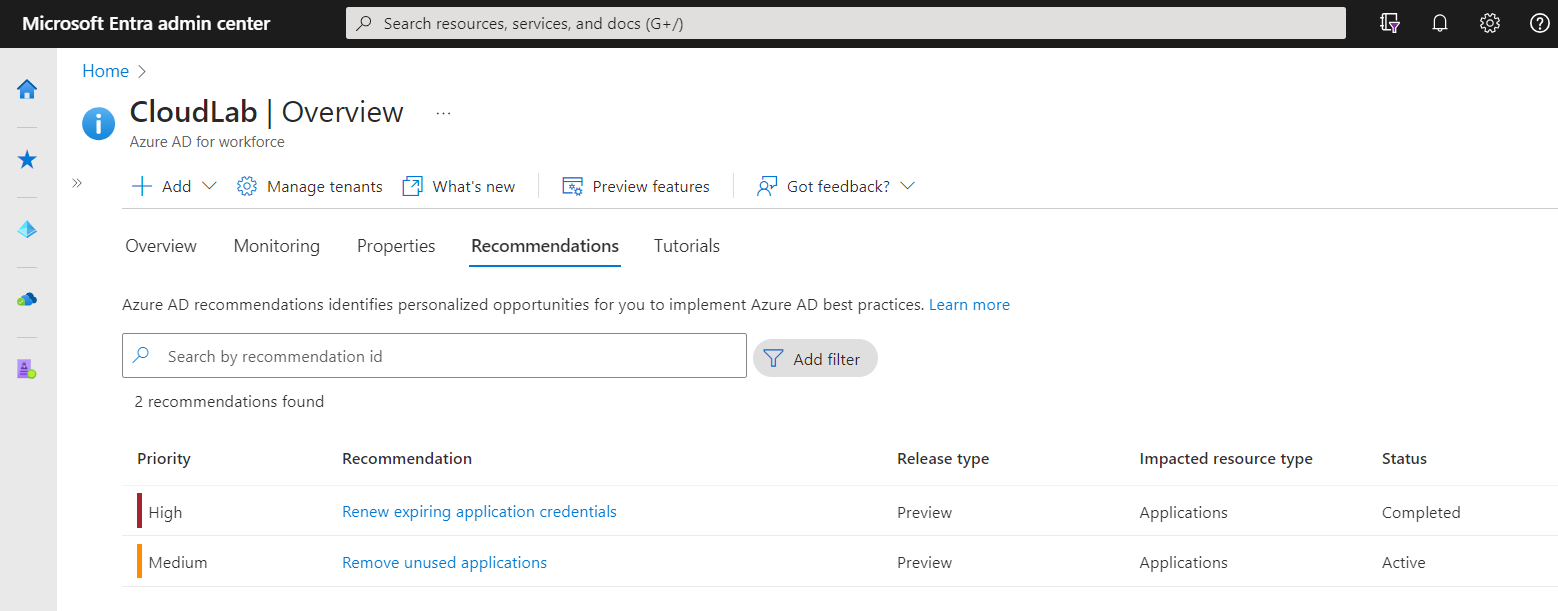Click the Completed status cell
The height and width of the screenshot is (611, 1558).
click(1421, 513)
